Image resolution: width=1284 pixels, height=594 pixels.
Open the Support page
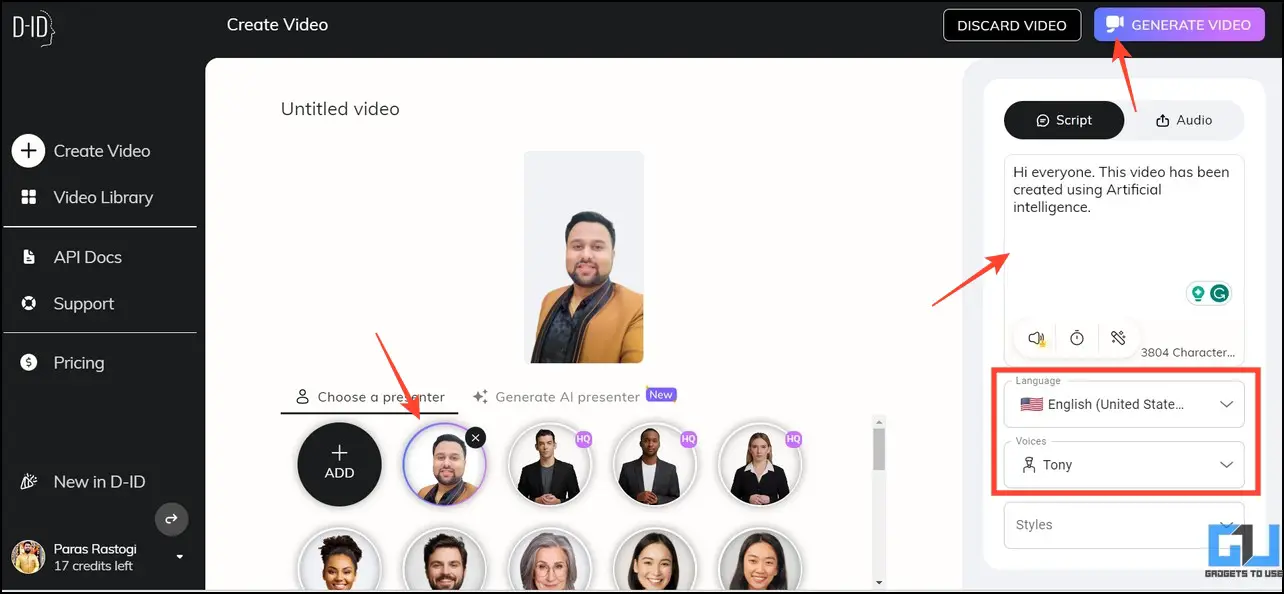(x=67, y=303)
